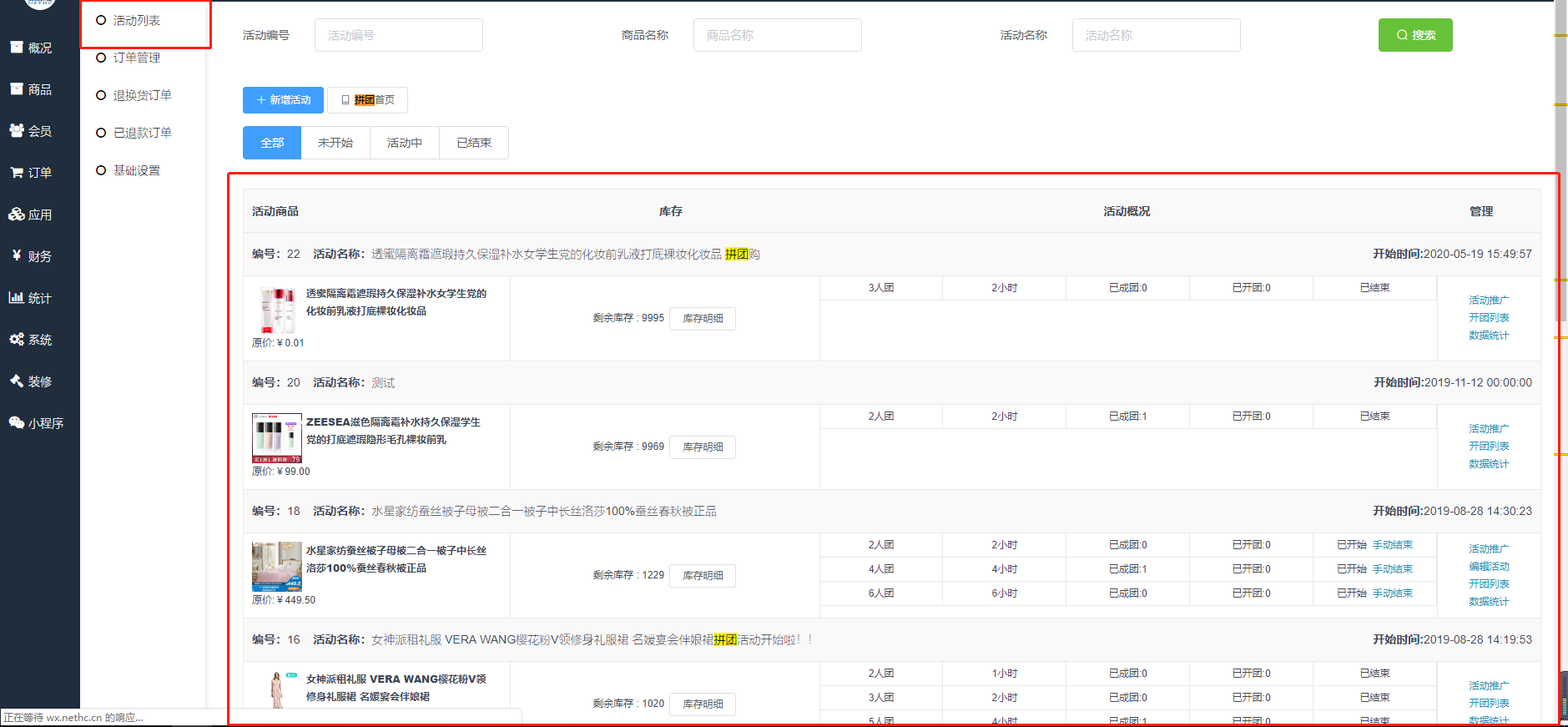1568x727 pixels.
Task: Click the VERA WANG dress thumbnail
Action: [x=277, y=690]
